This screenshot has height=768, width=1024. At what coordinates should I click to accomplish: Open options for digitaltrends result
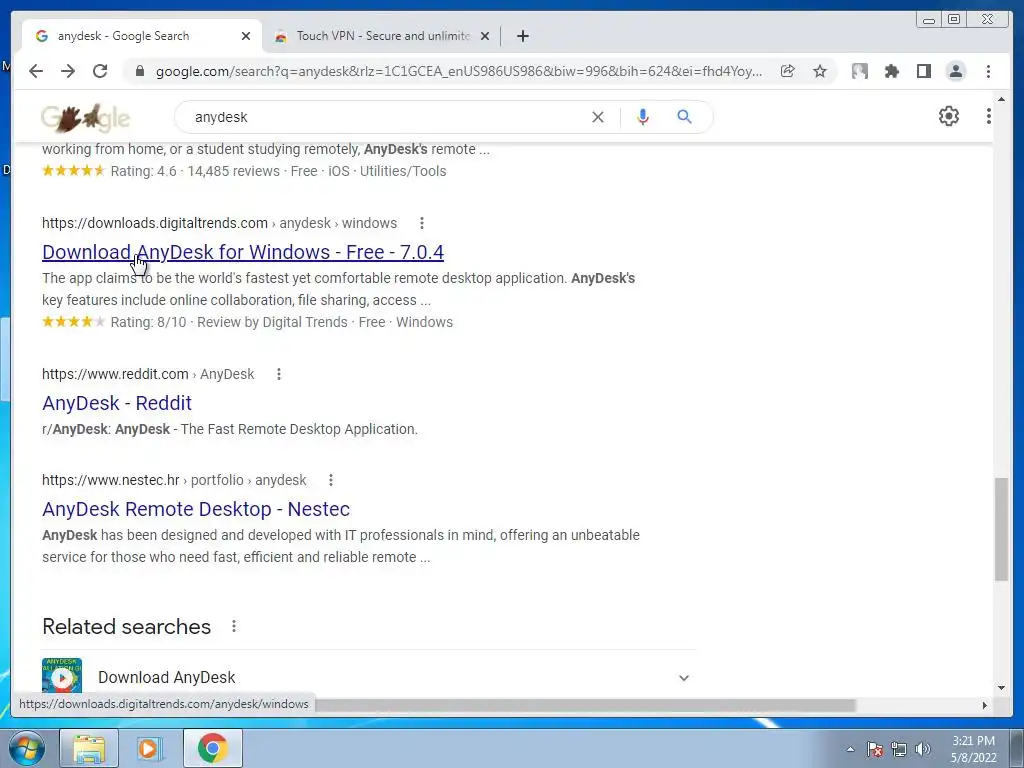(x=422, y=223)
